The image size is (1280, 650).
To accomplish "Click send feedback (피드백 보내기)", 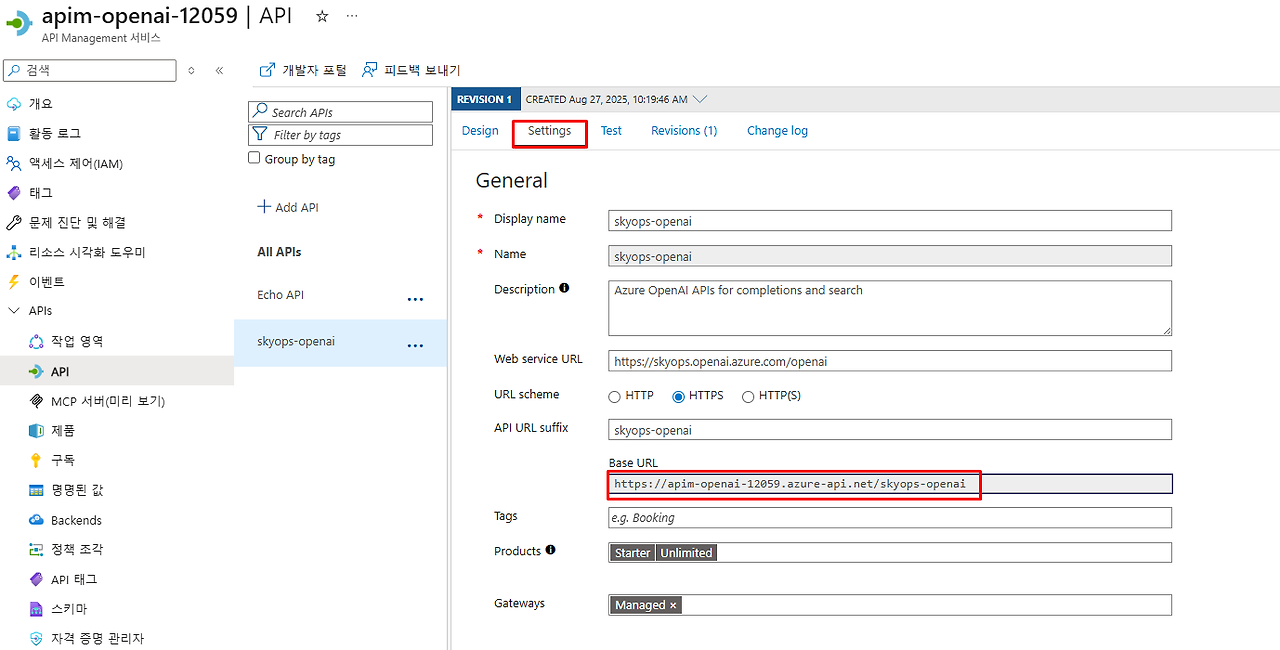I will coord(411,70).
